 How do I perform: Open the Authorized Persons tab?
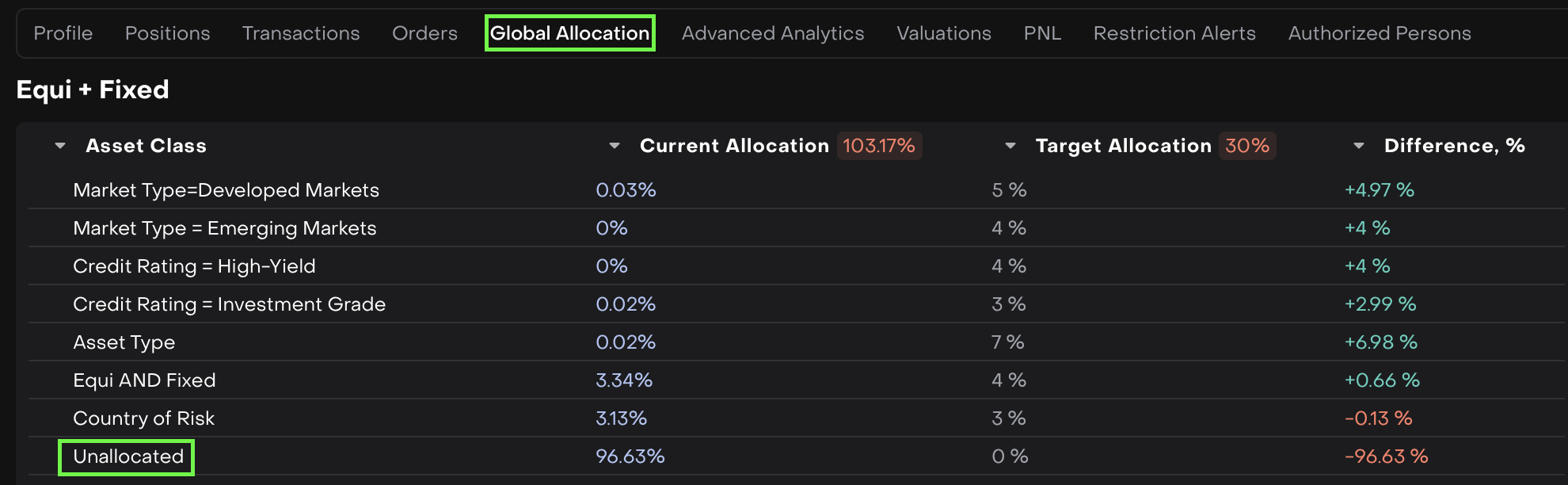1380,33
